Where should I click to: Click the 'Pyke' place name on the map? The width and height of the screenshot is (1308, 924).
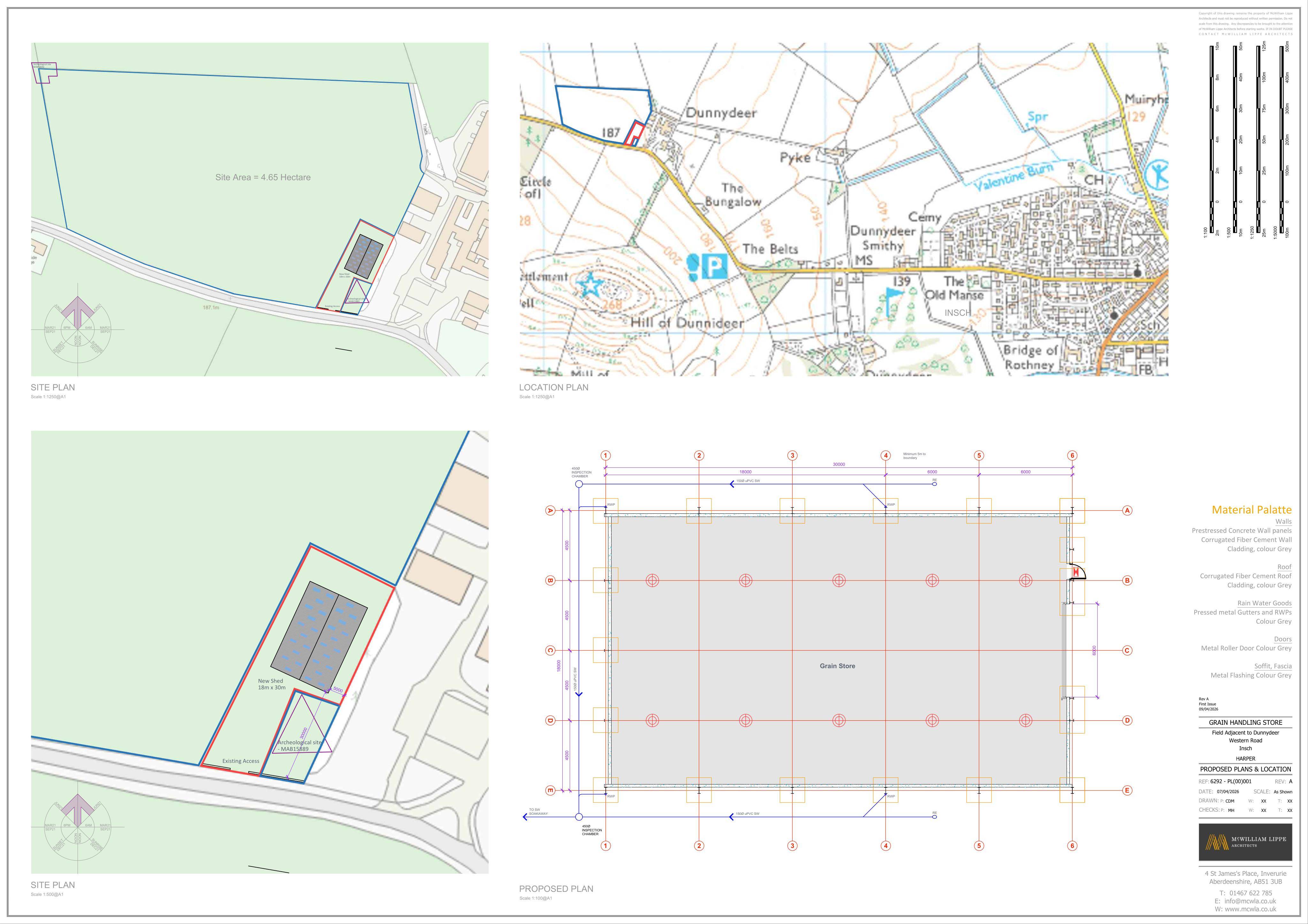click(795, 158)
